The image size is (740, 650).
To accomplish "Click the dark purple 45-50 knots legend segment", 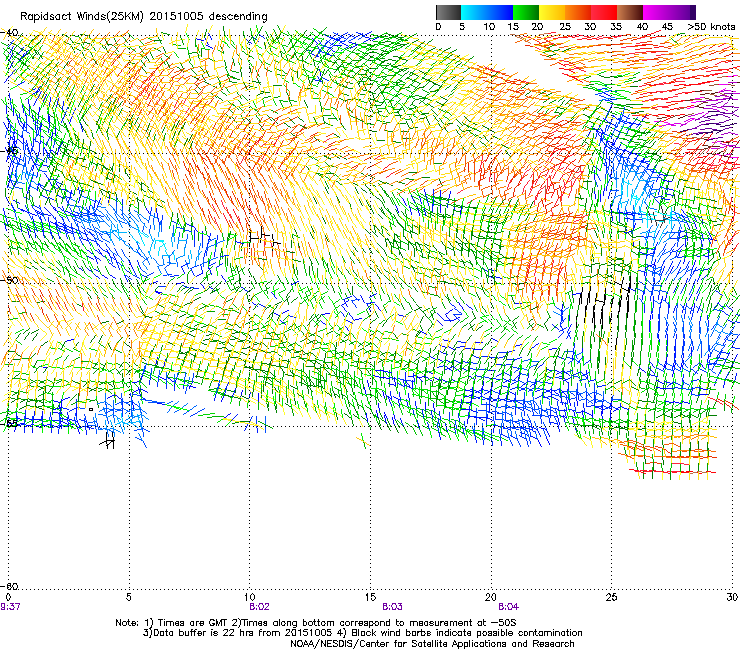I will pos(682,12).
